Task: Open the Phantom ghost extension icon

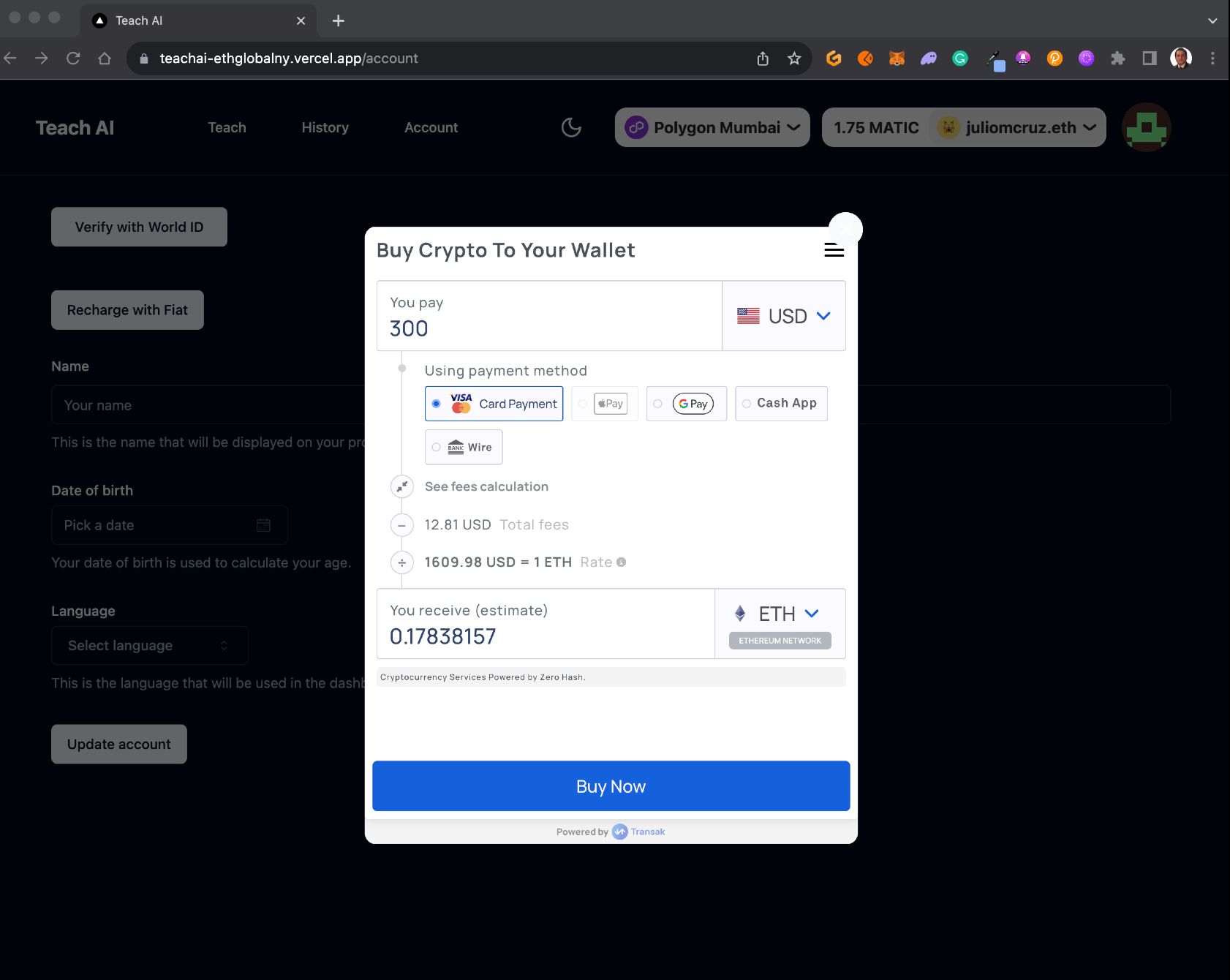Action: [929, 59]
